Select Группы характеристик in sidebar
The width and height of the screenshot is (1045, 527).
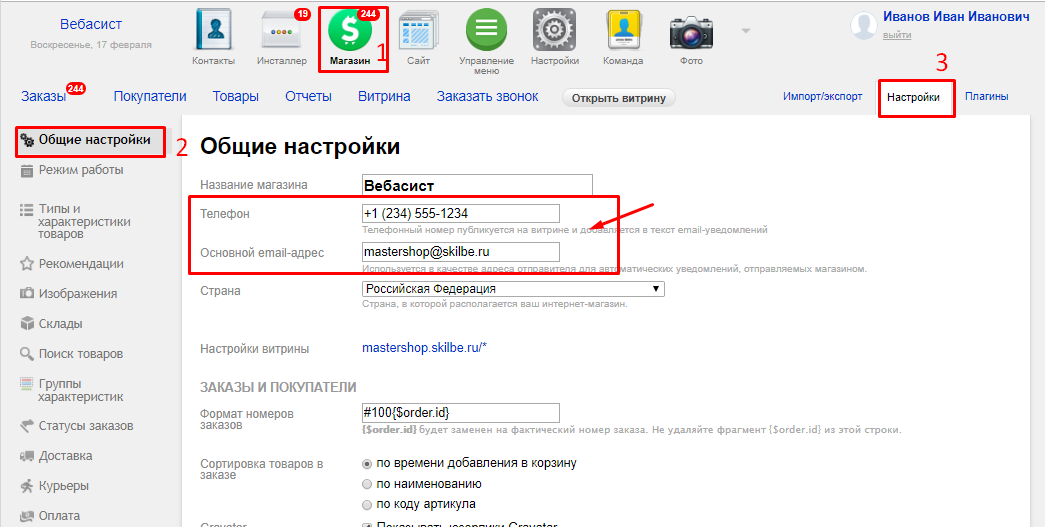[81, 390]
